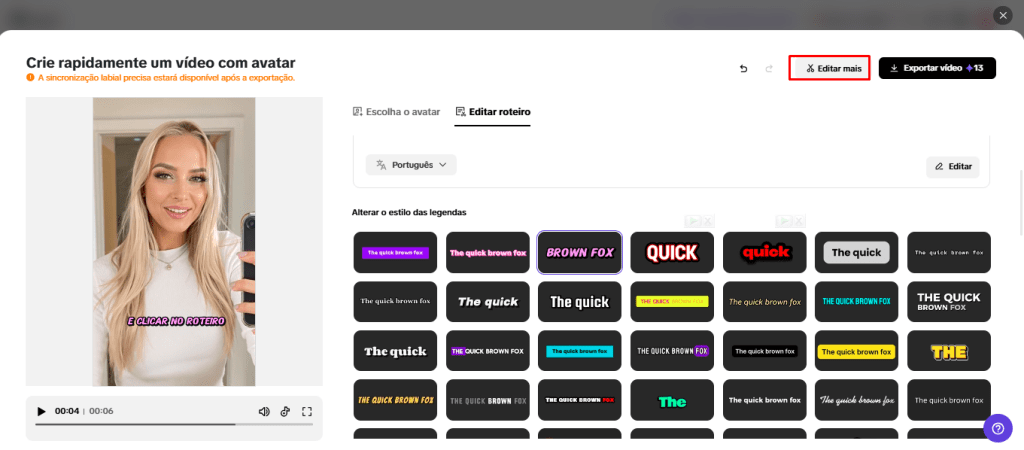Open the background music note icon
This screenshot has height=450, width=1024.
pos(285,411)
